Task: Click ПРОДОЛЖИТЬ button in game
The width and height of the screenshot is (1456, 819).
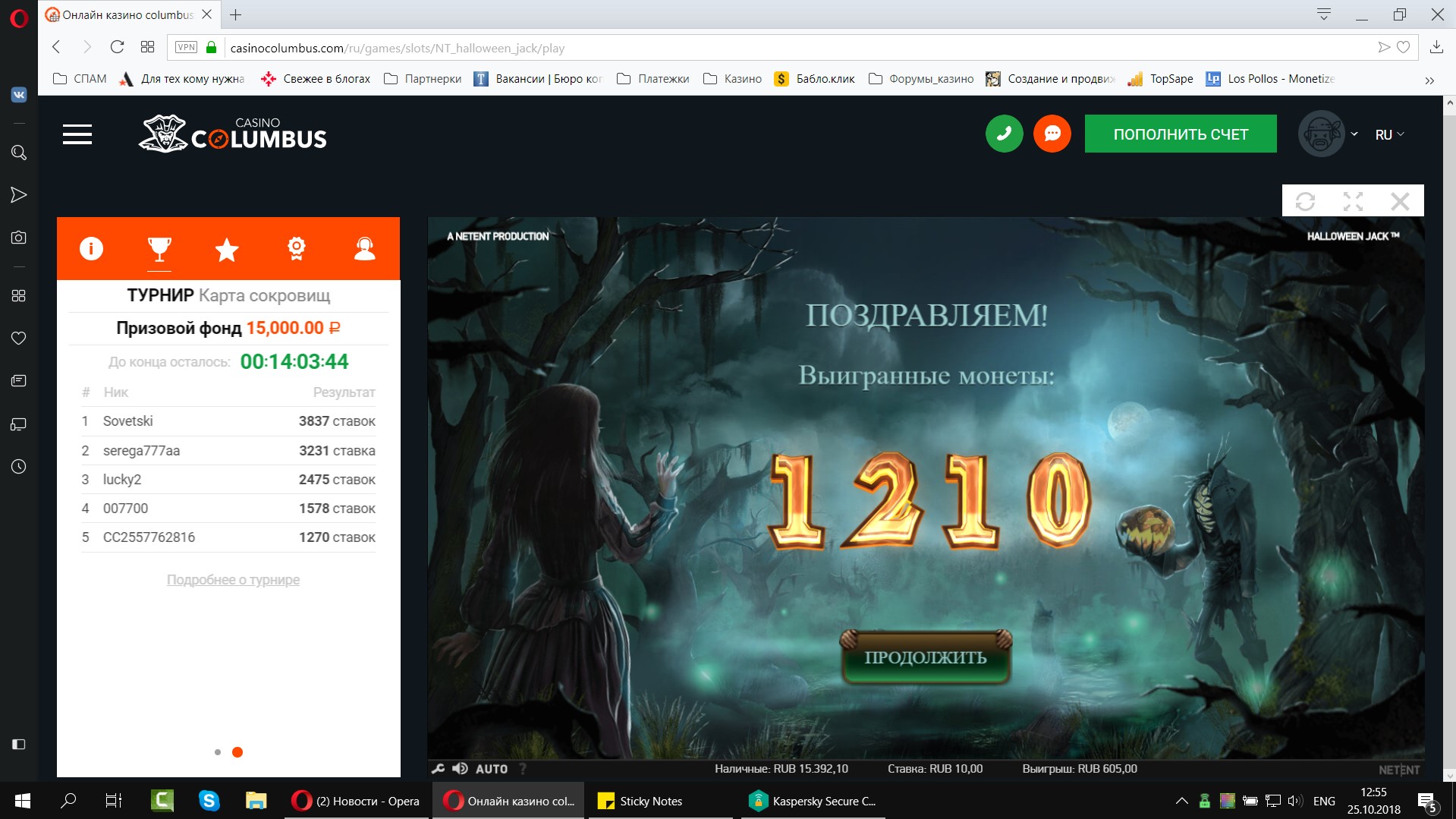Action: point(926,657)
